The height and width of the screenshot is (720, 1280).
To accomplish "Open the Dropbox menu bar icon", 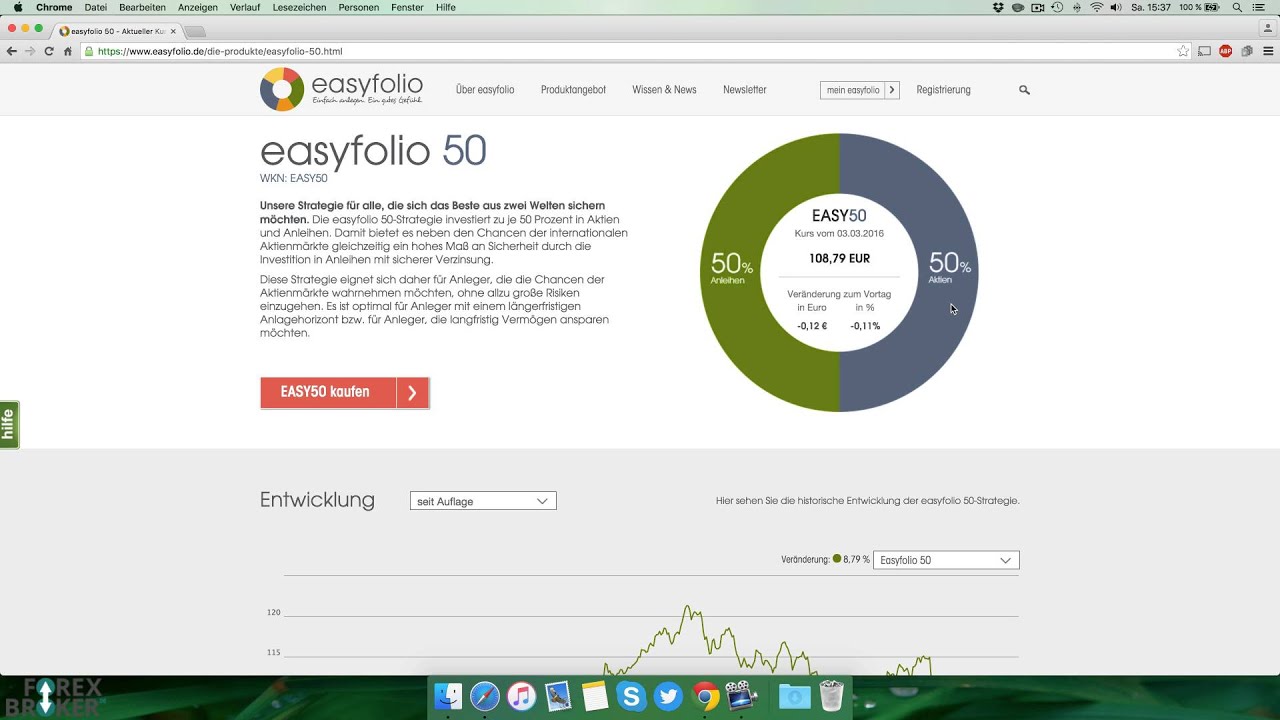I will pos(998,7).
